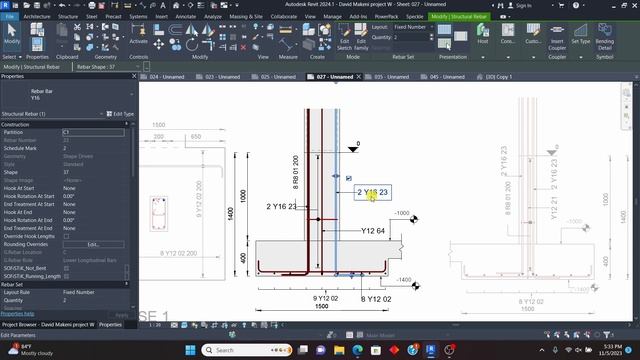Viewport: 640px width, 360px height.
Task: Expand the Host panel dropdown arrow
Action: point(483,57)
